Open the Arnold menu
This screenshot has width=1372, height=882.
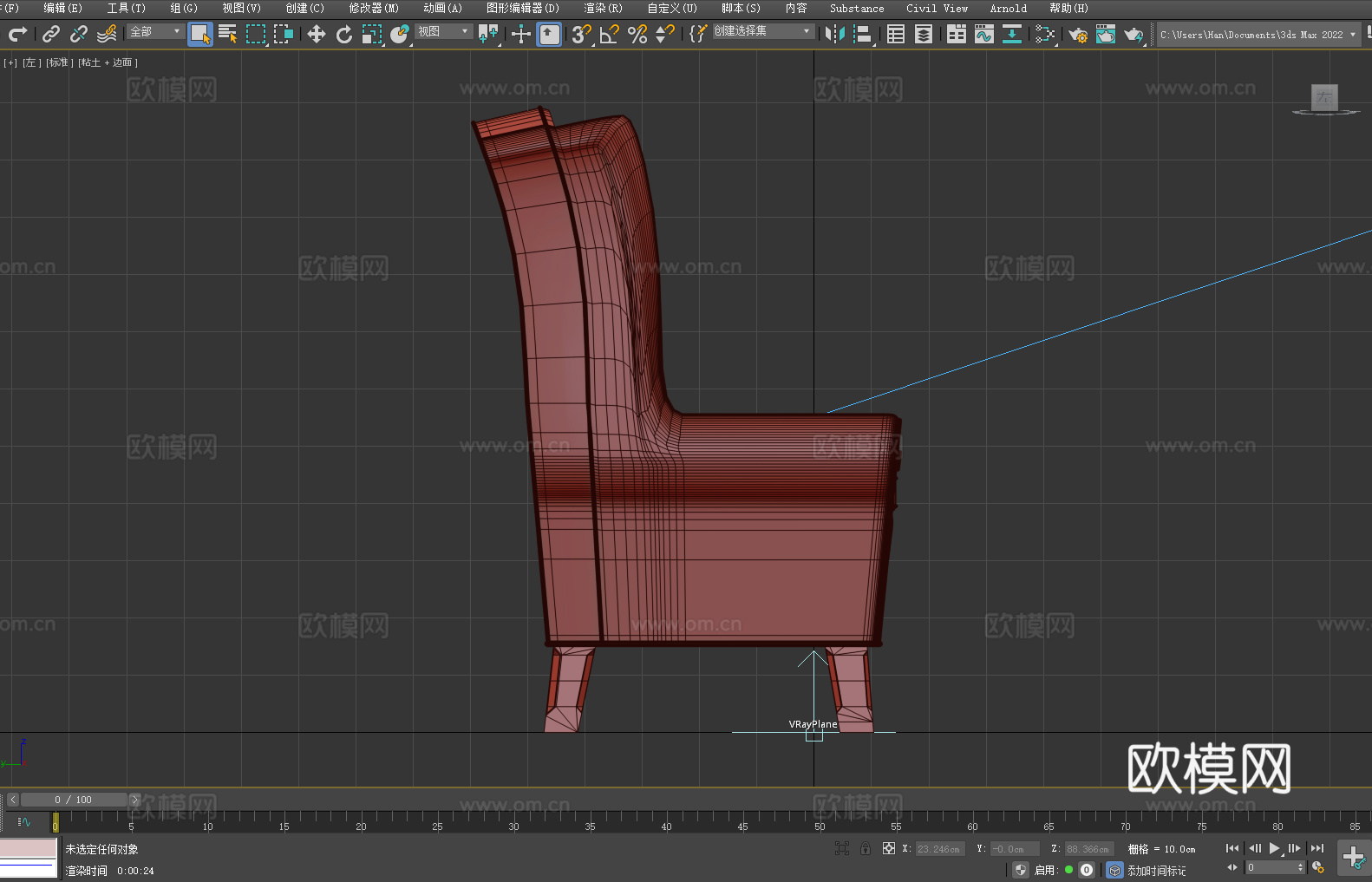click(x=1008, y=8)
